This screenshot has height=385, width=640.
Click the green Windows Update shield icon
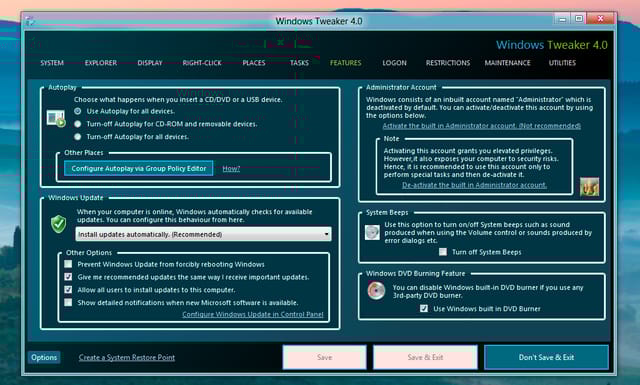(x=58, y=224)
